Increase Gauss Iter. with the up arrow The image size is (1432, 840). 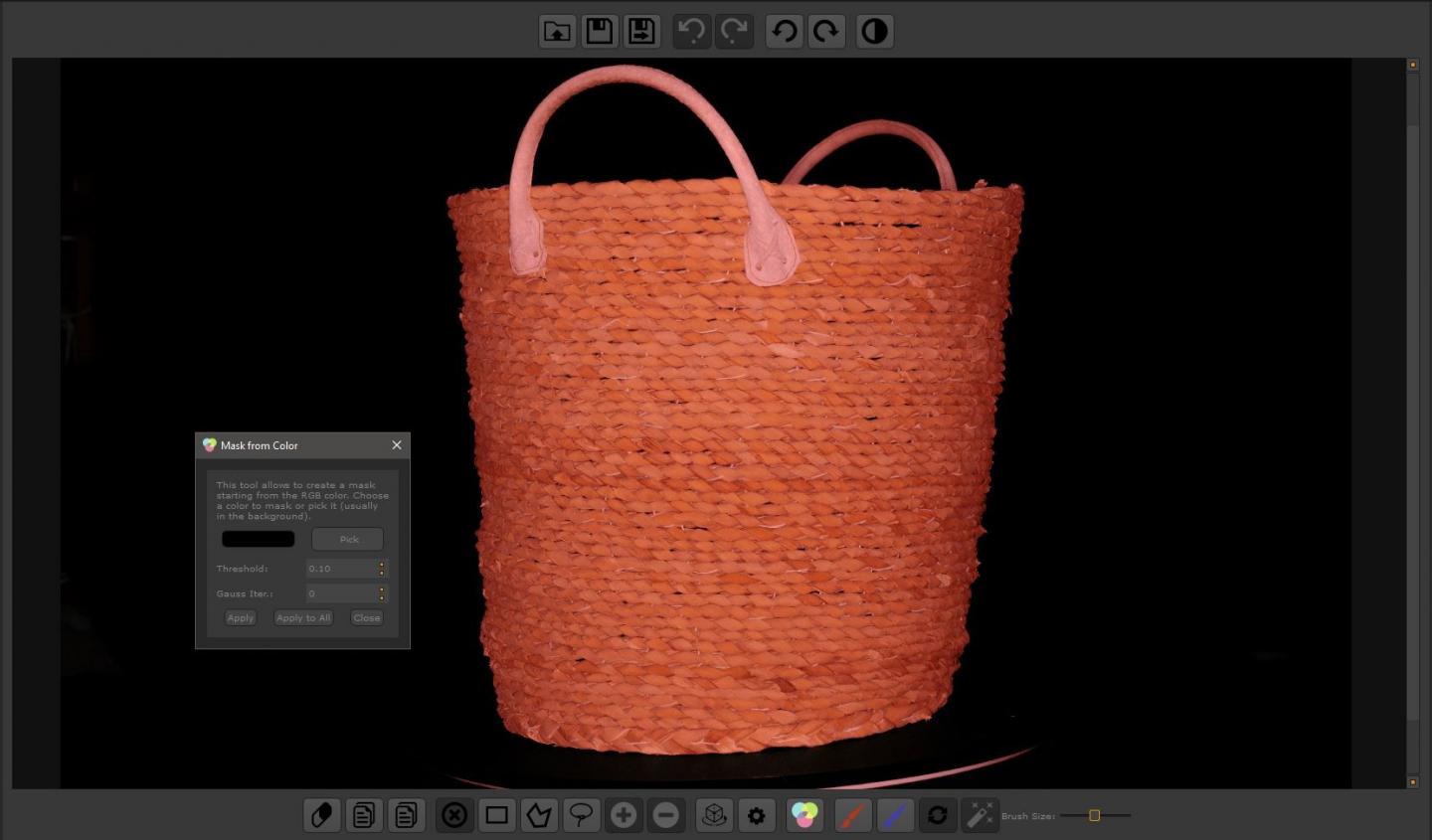pyautogui.click(x=382, y=589)
